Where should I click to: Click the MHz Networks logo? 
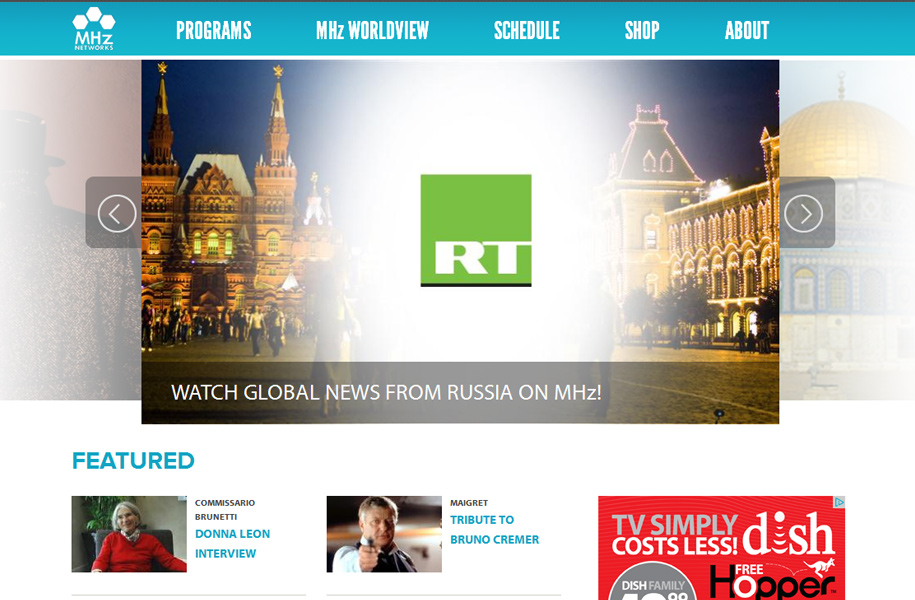coord(93,29)
